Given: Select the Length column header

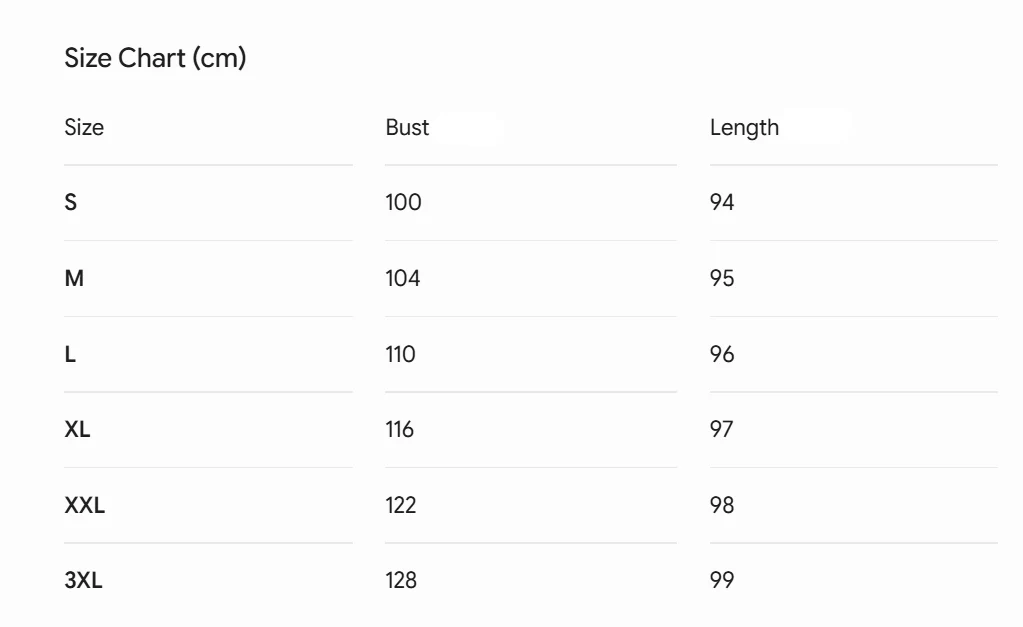Looking at the screenshot, I should click(744, 128).
